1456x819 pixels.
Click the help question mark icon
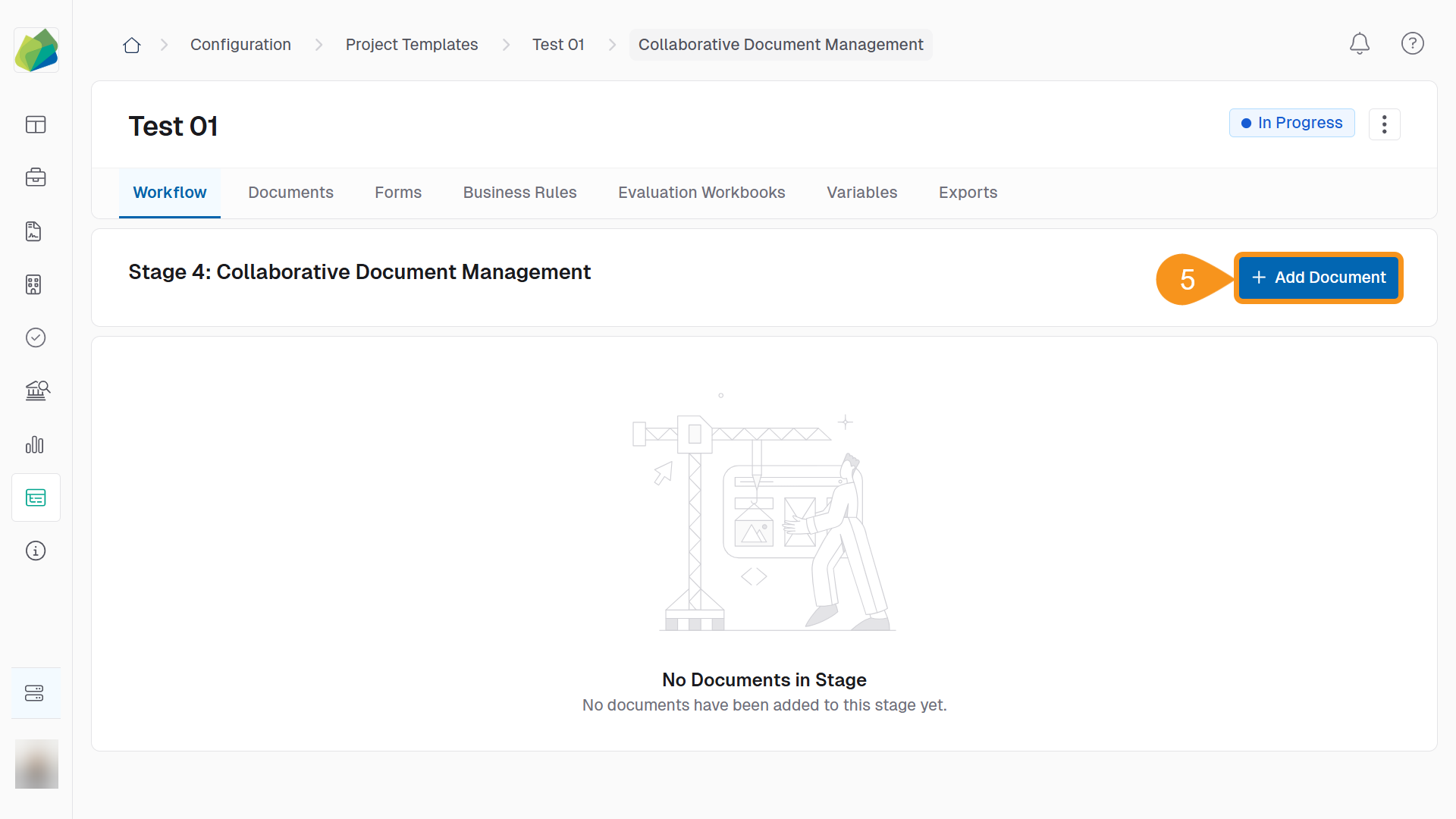(1413, 43)
